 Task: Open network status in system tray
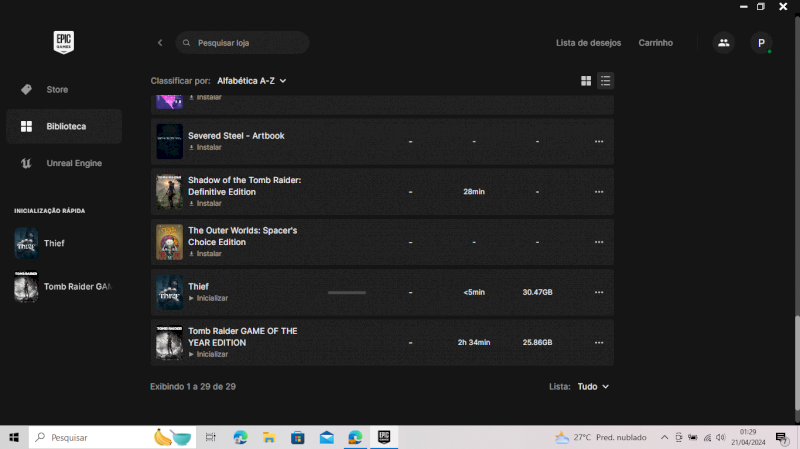tap(707, 437)
